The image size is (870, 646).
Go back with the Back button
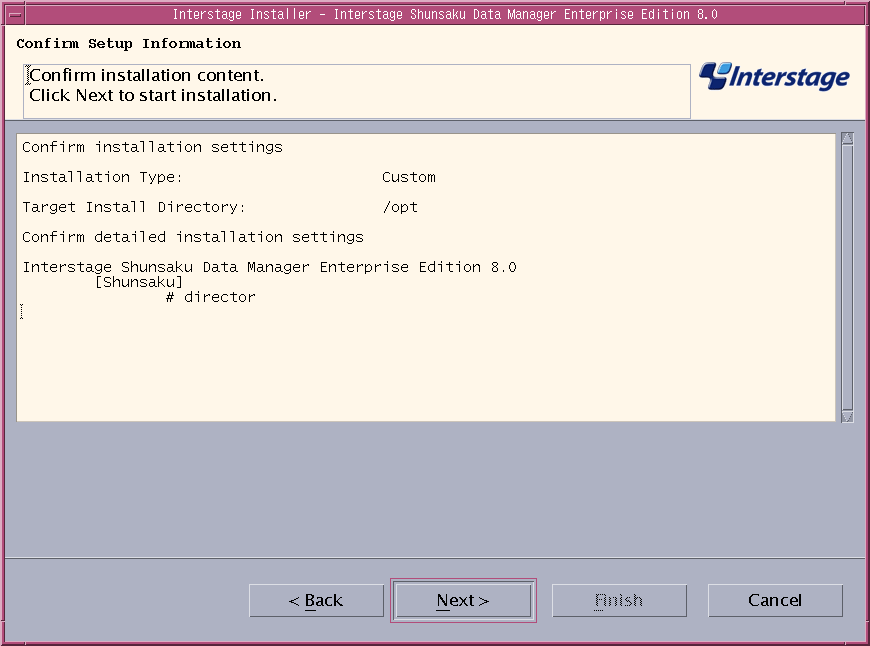[316, 600]
